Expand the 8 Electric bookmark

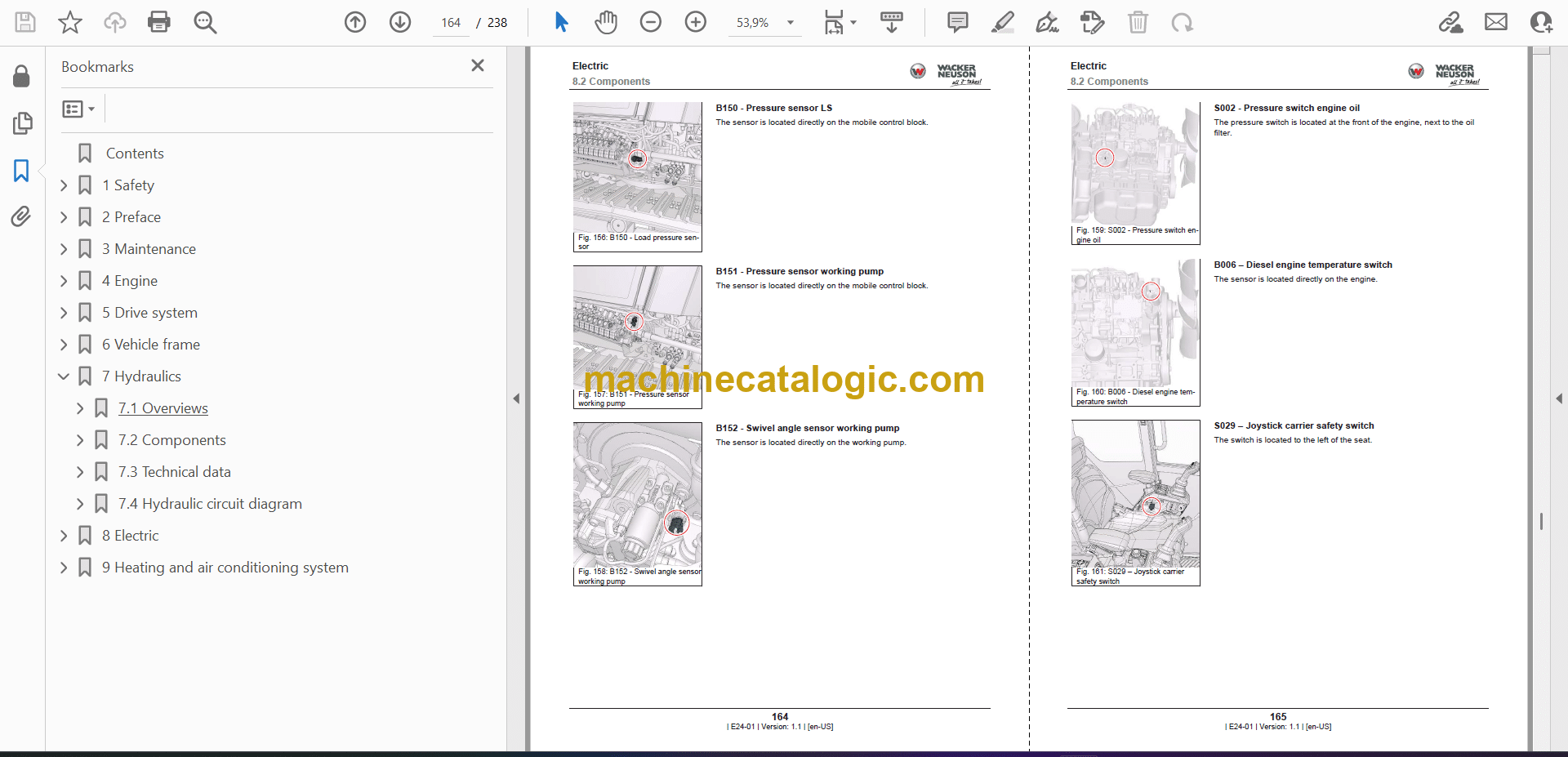pos(64,536)
